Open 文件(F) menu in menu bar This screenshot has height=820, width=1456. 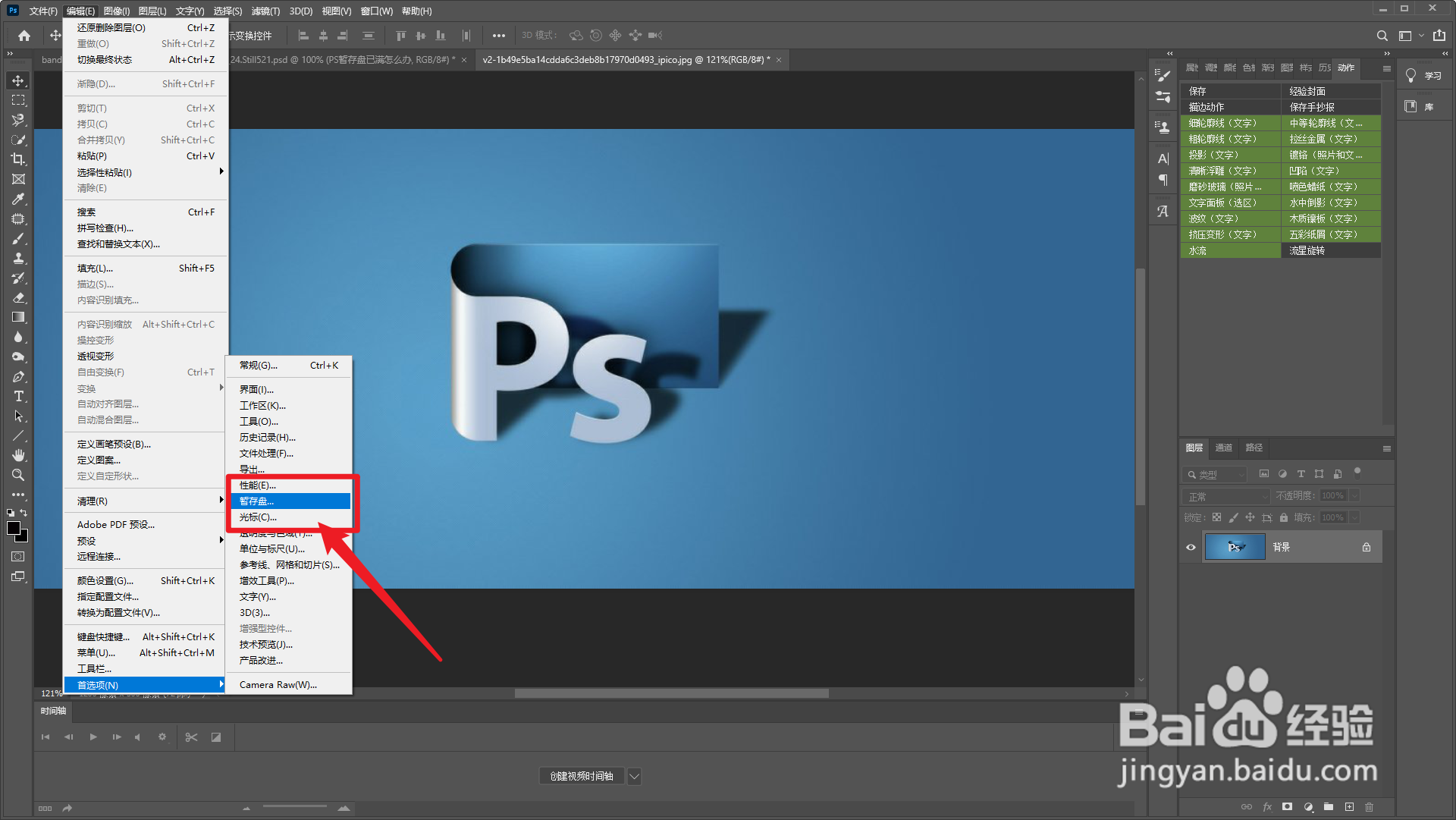[43, 11]
